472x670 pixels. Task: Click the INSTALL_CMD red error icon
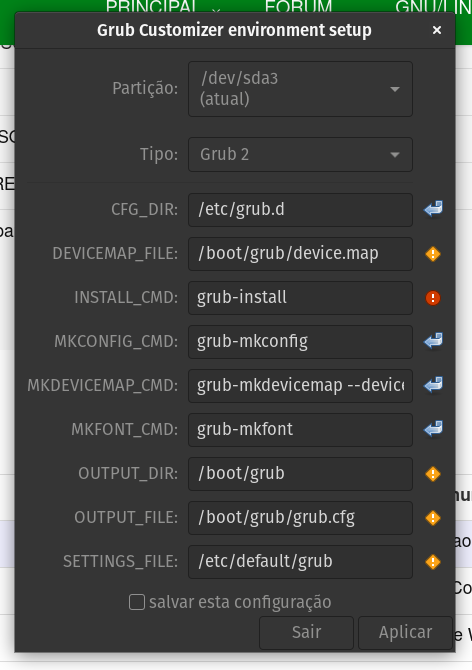(x=433, y=298)
